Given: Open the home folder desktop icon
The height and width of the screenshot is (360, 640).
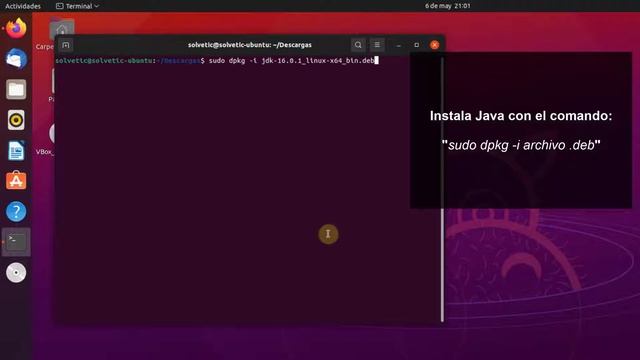Looking at the screenshot, I should 62,29.
